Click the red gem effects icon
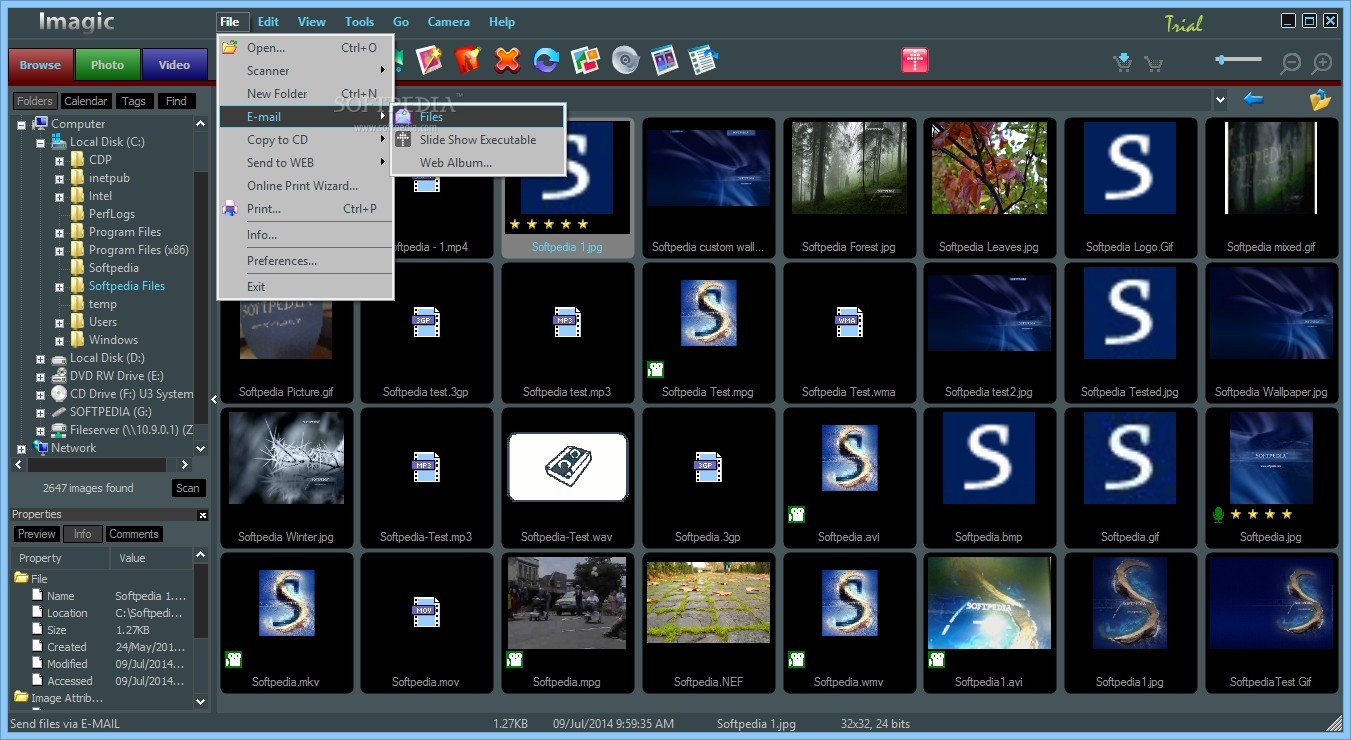Viewport: 1351px width, 740px height. point(468,60)
